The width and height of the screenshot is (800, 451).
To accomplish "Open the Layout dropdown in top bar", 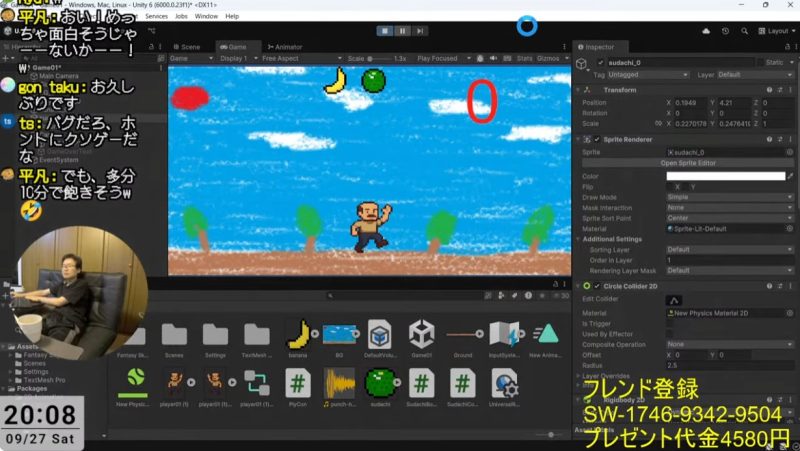I will point(776,31).
